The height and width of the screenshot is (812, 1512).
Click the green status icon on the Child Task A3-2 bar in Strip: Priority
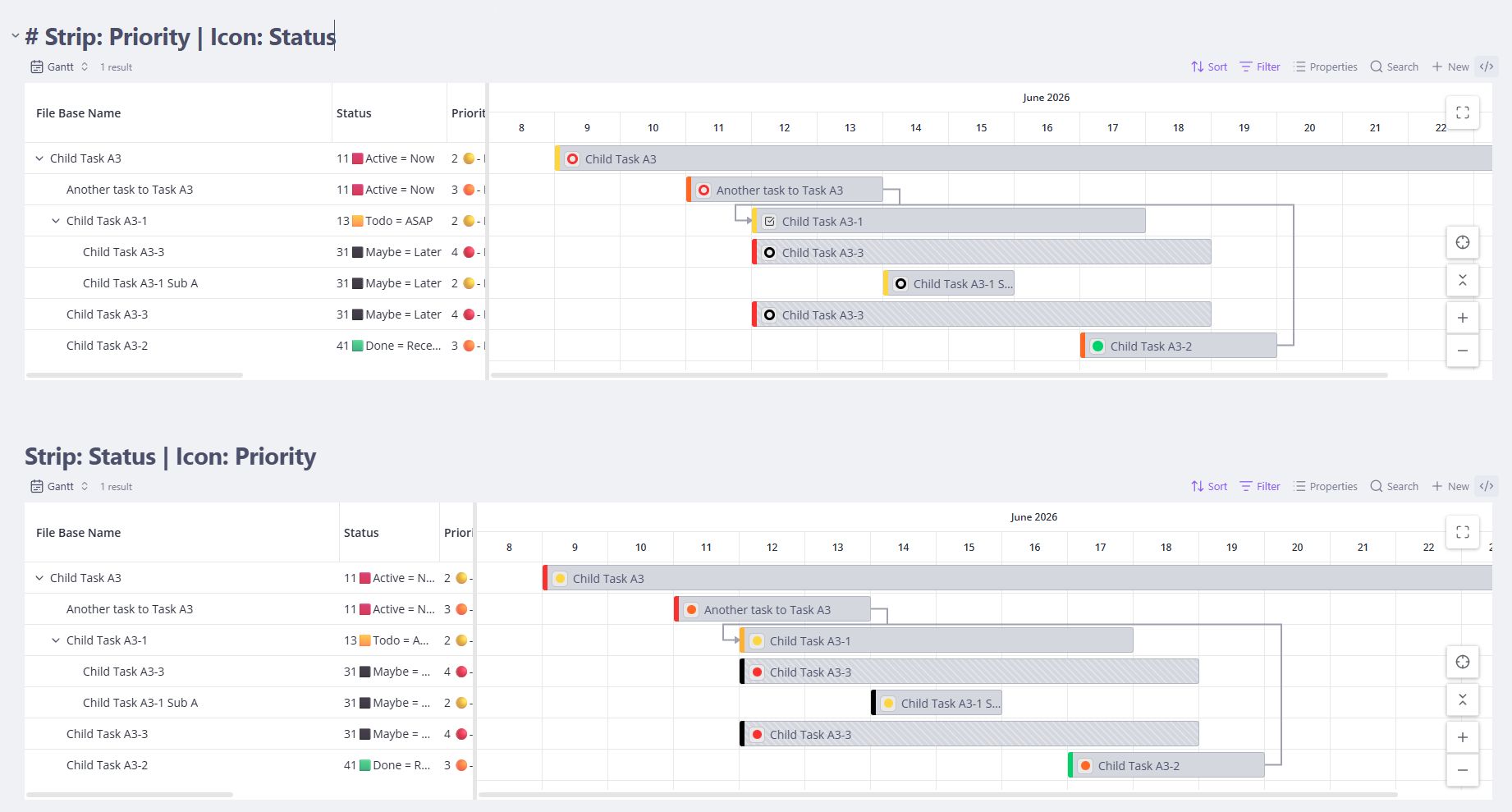click(1097, 346)
